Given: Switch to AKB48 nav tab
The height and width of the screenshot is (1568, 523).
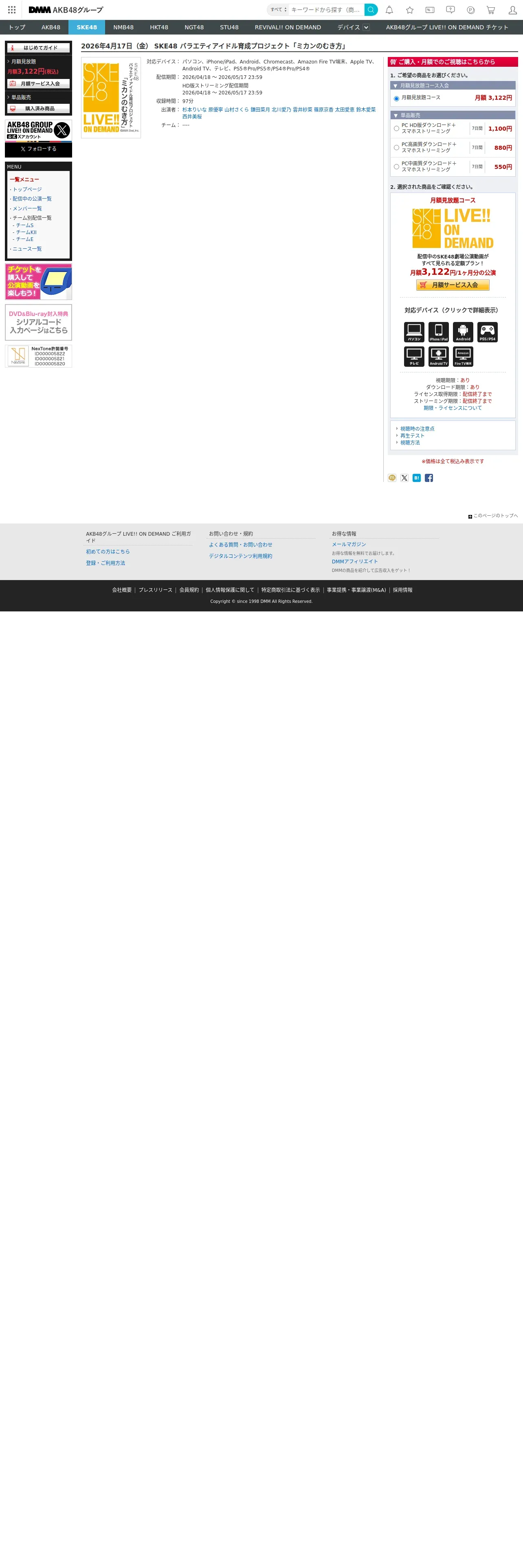Looking at the screenshot, I should [51, 27].
